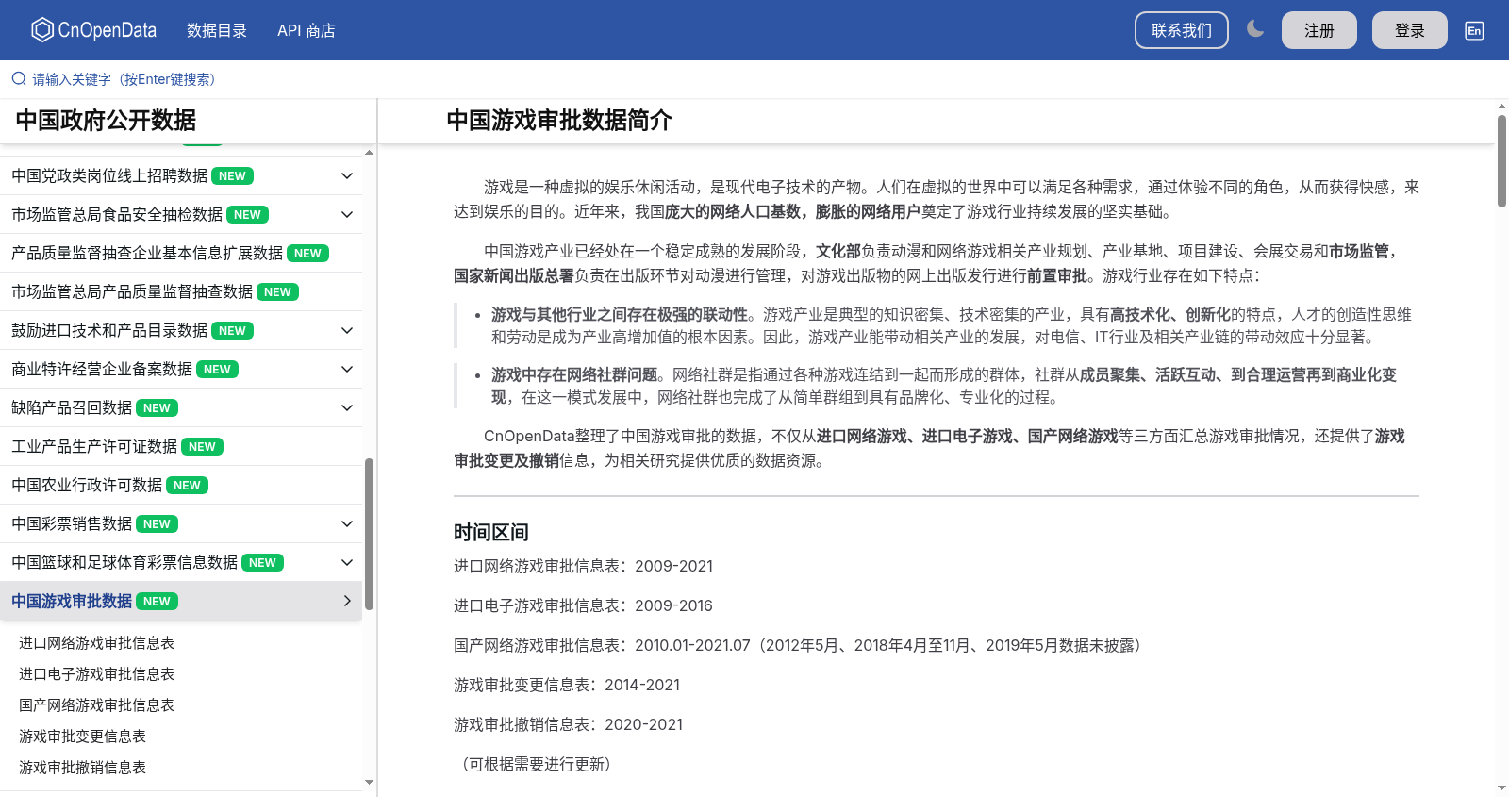The width and height of the screenshot is (1509, 812).
Task: Toggle dark mode moon icon
Action: [x=1254, y=29]
